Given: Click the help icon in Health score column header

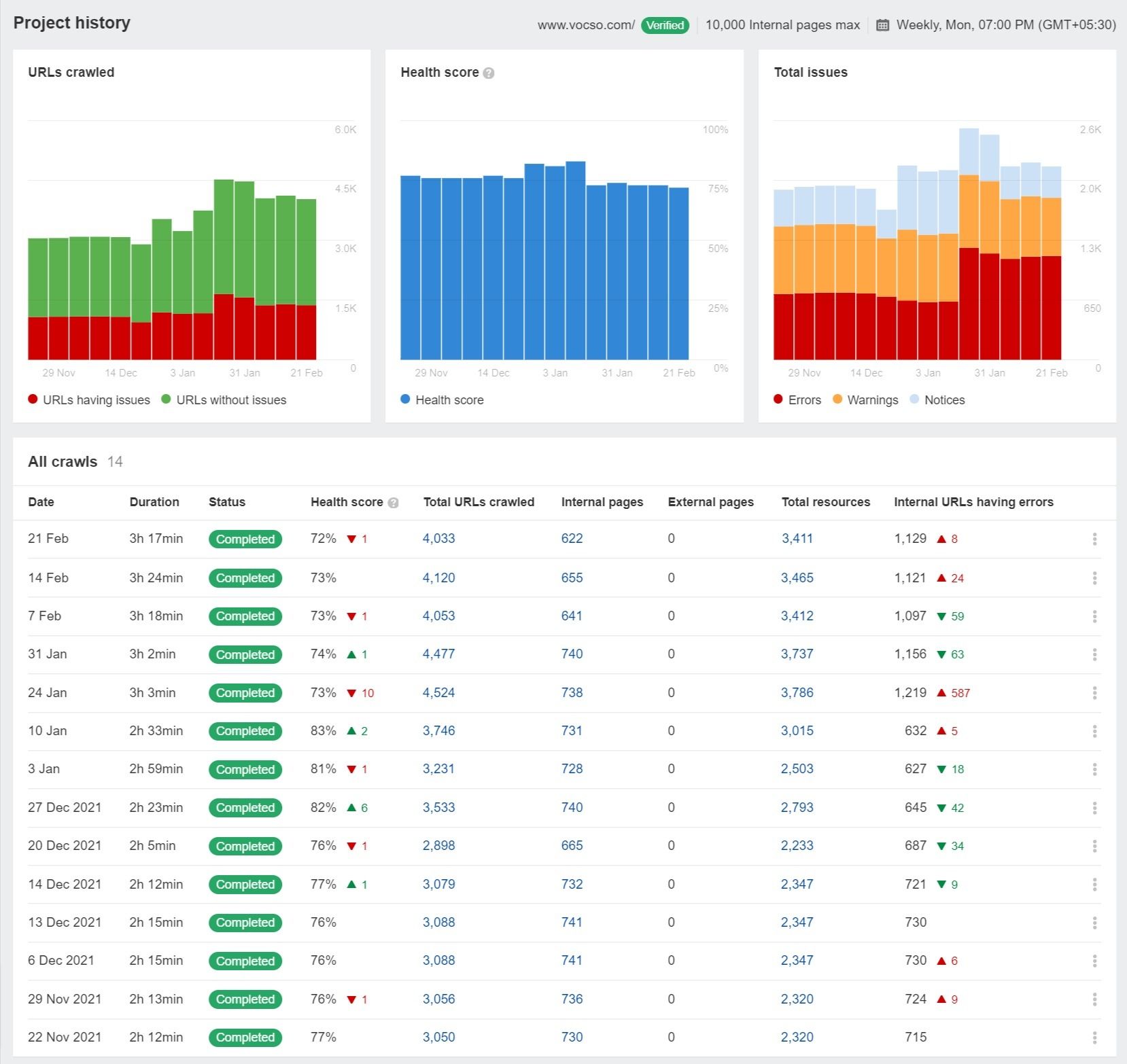Looking at the screenshot, I should pos(393,503).
